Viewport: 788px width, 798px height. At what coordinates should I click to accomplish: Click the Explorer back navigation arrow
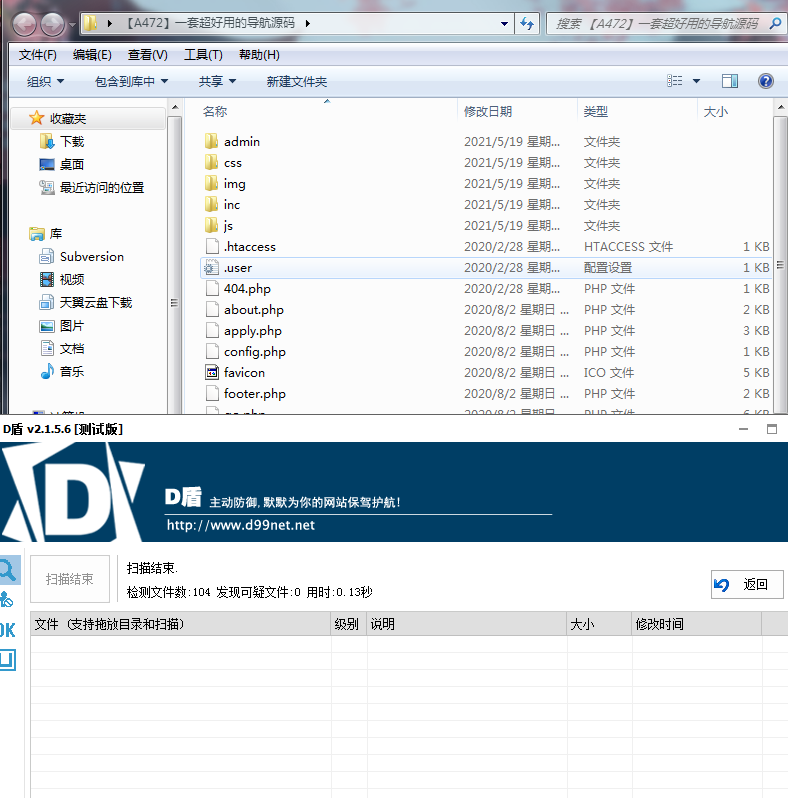pyautogui.click(x=26, y=24)
